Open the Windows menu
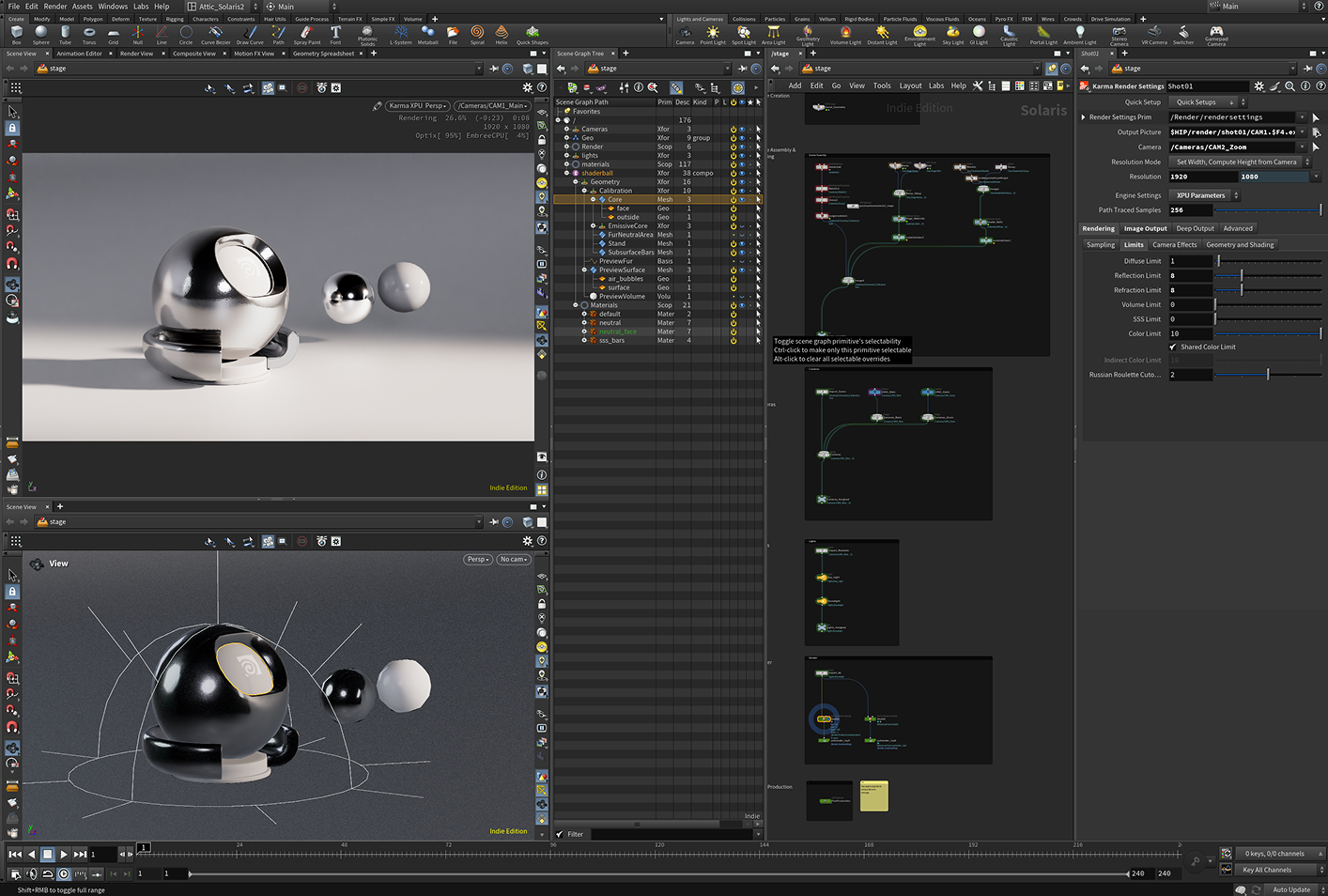This screenshot has width=1328, height=896. click(x=113, y=6)
